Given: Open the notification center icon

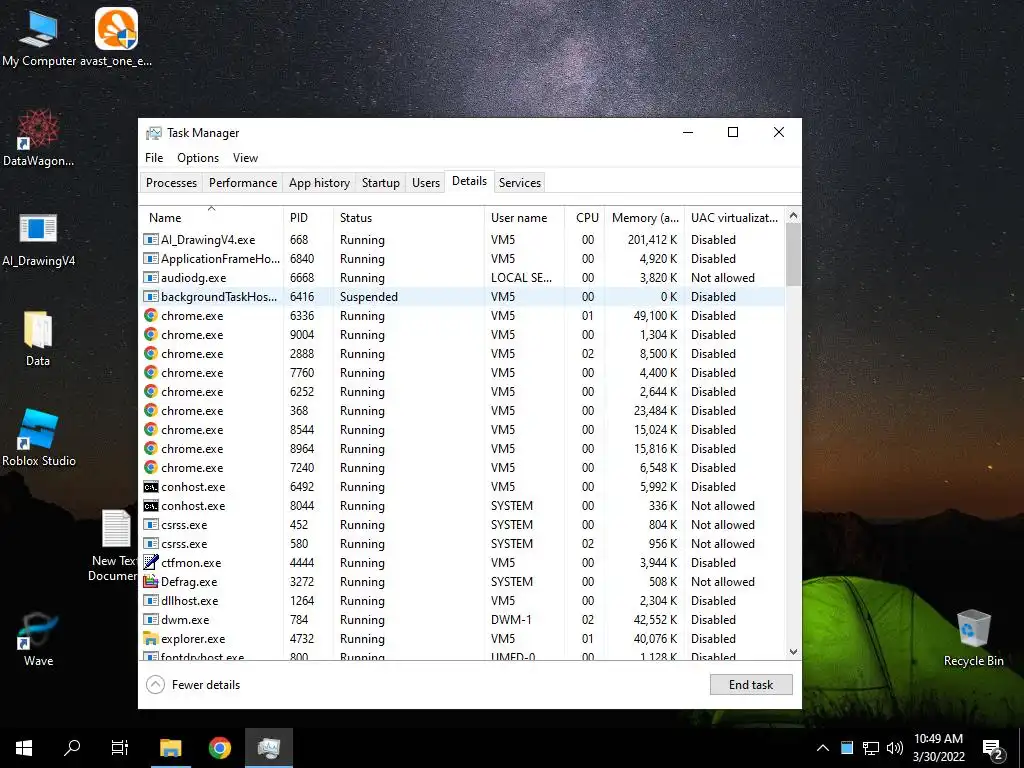Looking at the screenshot, I should [992, 749].
